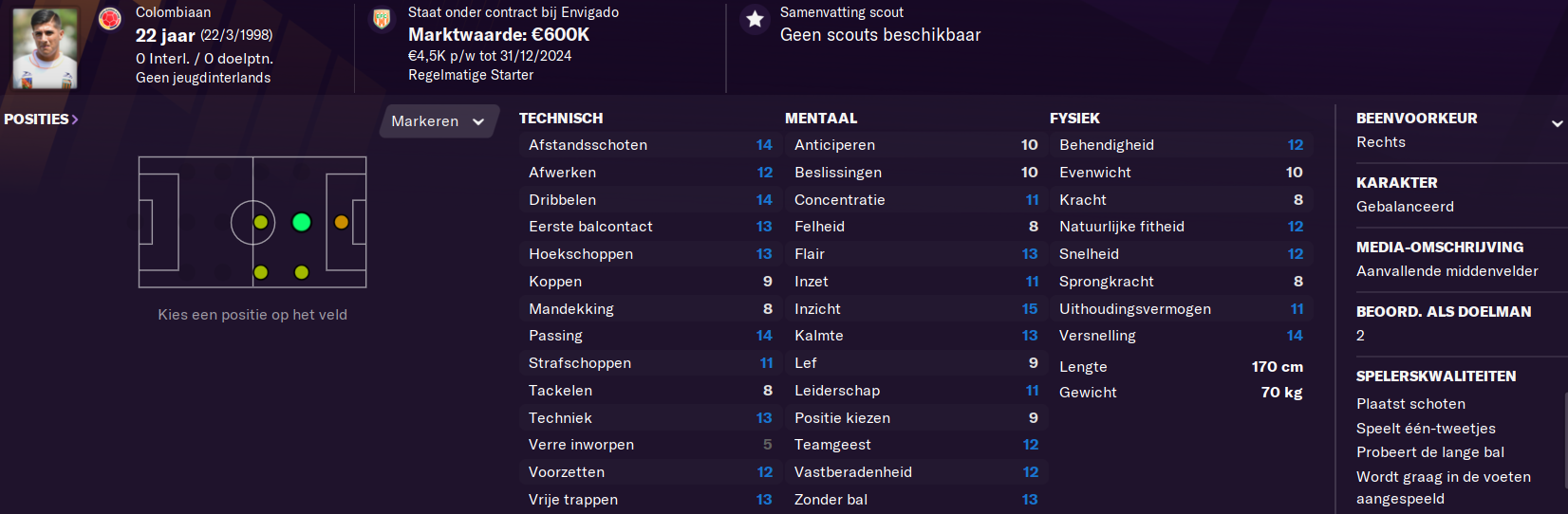Click the Inzicht attribute row

coord(916,309)
